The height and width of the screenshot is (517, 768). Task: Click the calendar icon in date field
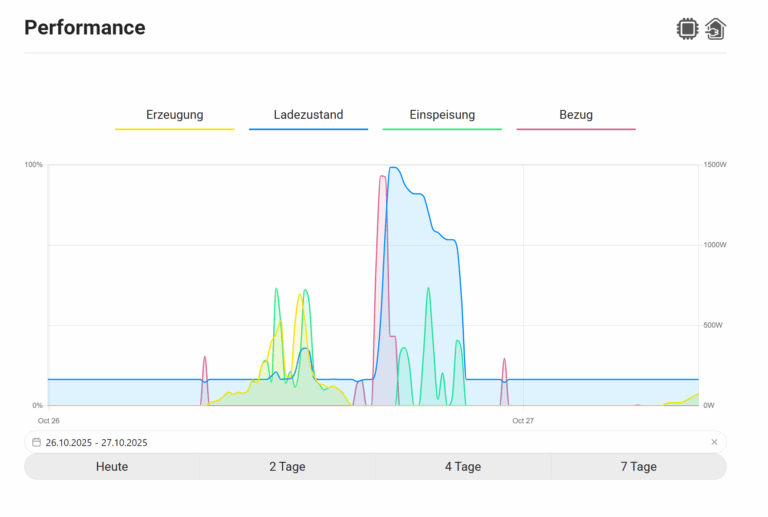coord(36,442)
